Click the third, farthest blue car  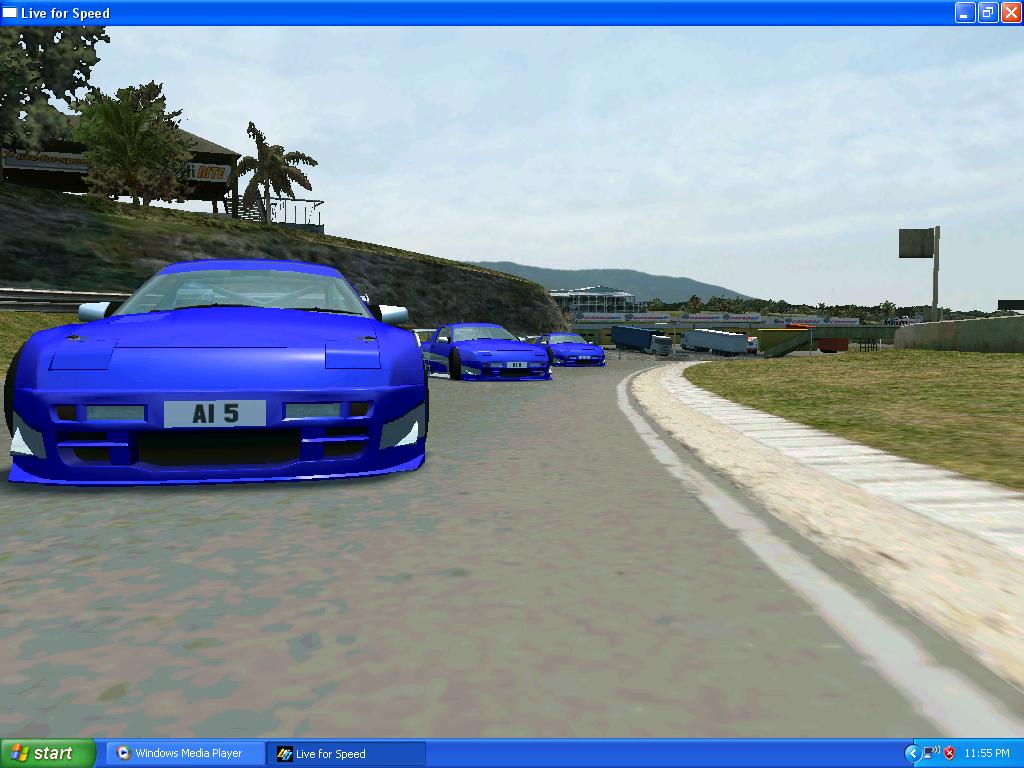[572, 349]
